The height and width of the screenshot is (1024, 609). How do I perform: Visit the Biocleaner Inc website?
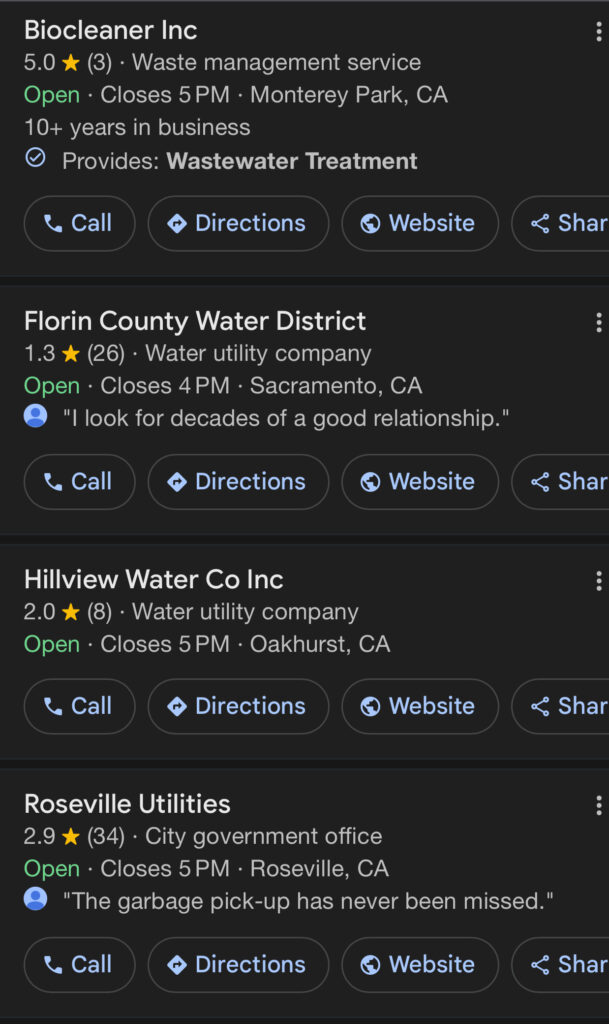[420, 223]
